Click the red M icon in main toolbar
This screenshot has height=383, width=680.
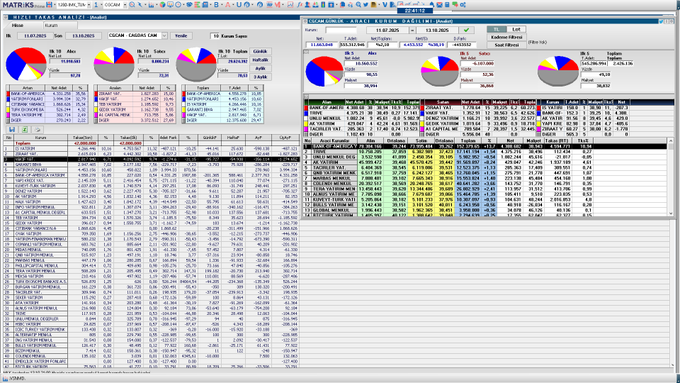[278, 5]
